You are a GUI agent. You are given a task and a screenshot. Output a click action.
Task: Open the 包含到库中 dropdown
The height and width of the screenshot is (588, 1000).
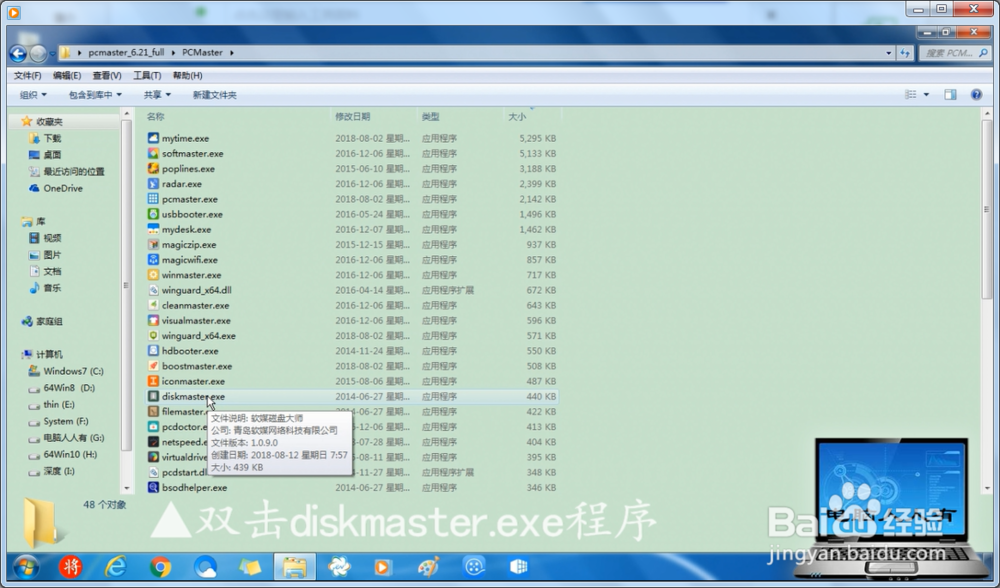pos(95,94)
